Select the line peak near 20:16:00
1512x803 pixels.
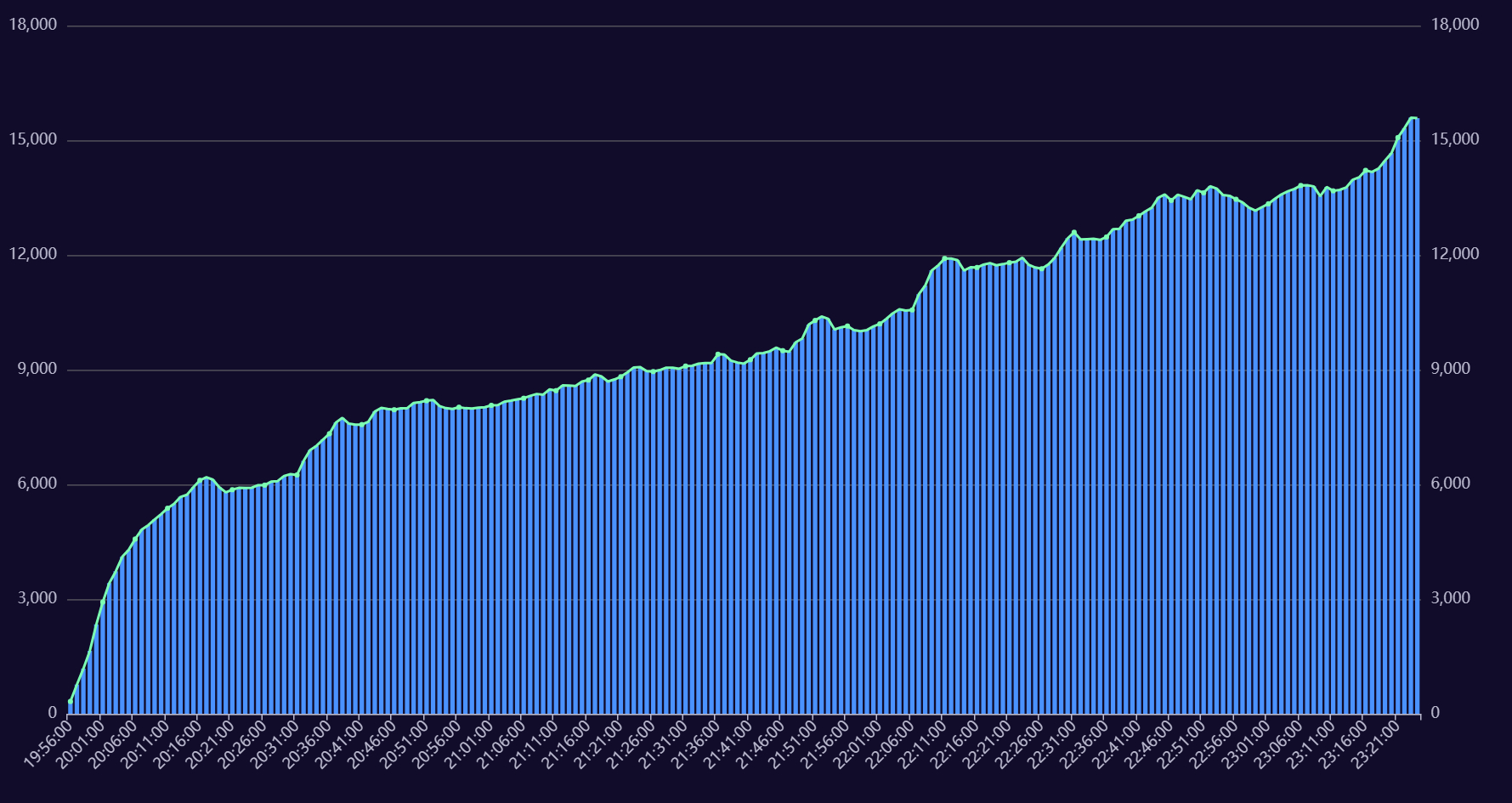[x=206, y=478]
